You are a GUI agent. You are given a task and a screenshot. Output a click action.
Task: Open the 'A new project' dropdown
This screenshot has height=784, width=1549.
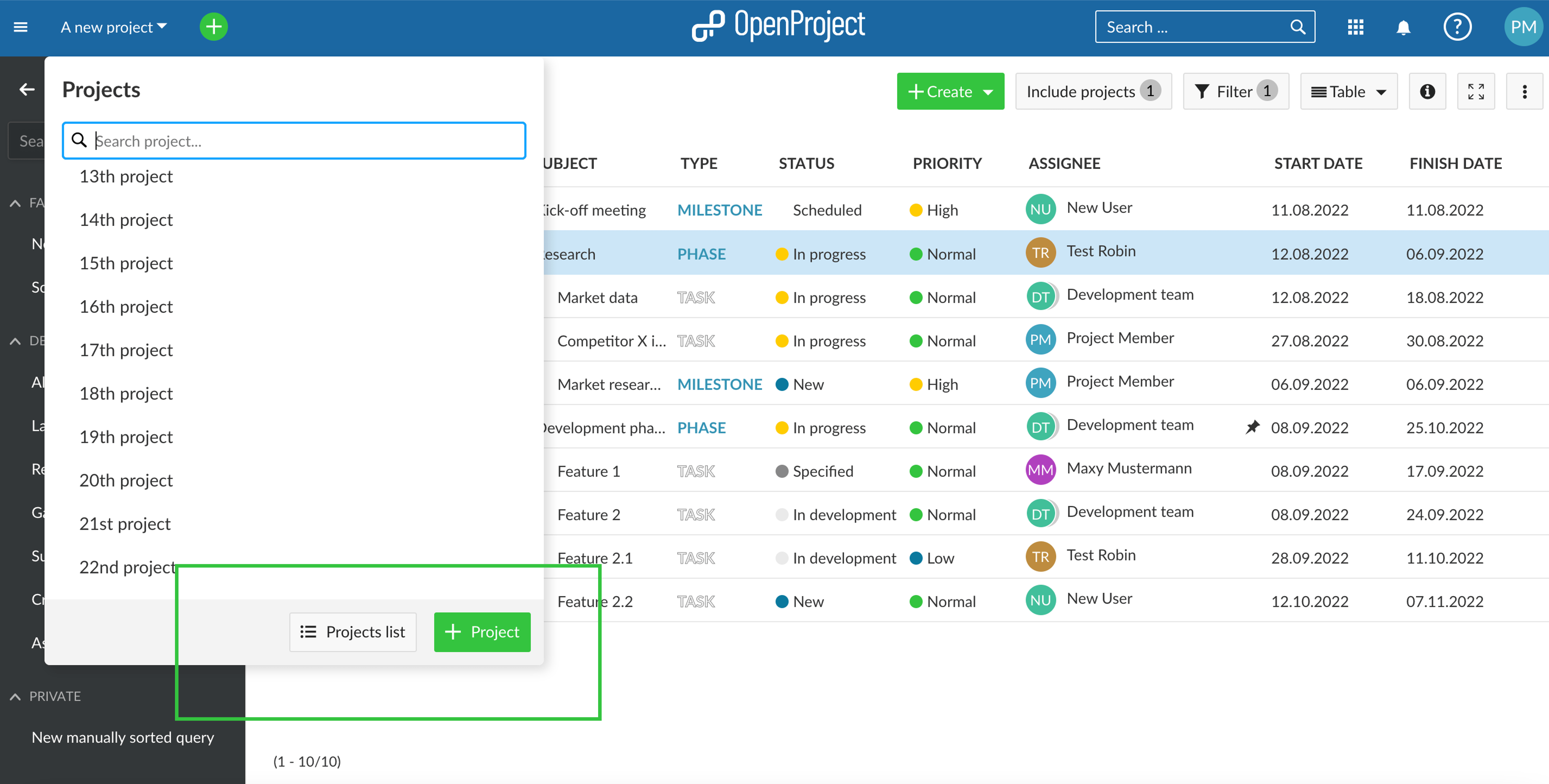[x=114, y=27]
